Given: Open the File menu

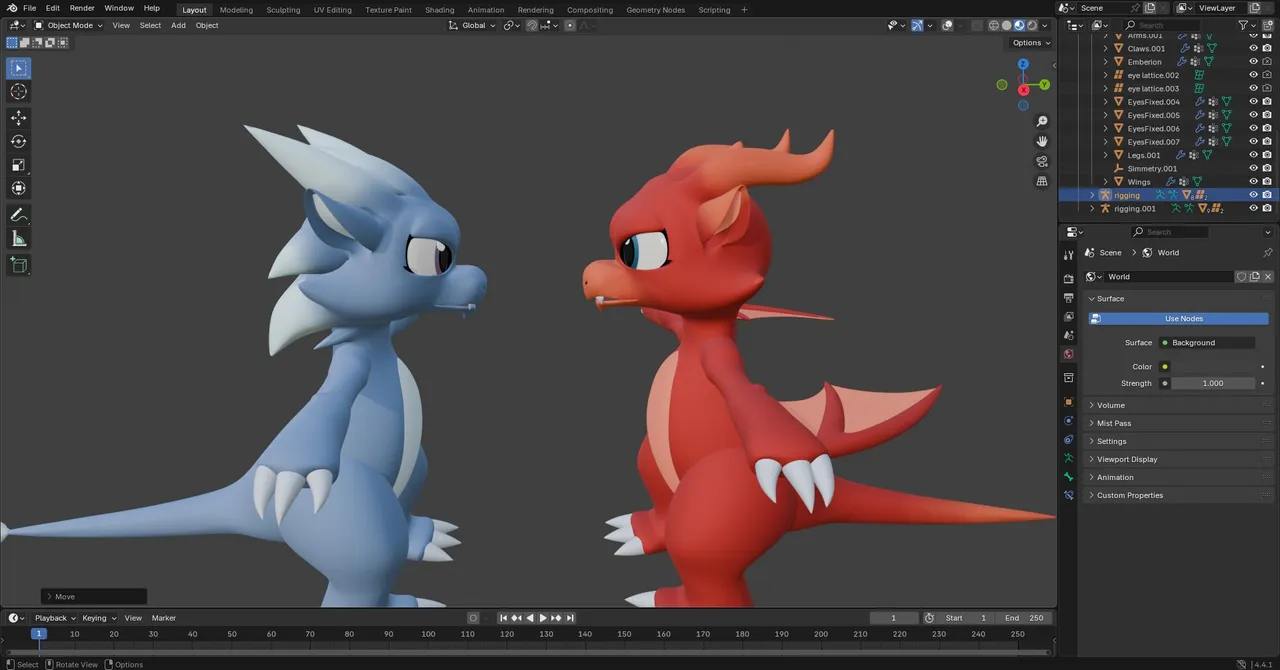Looking at the screenshot, I should [x=30, y=8].
